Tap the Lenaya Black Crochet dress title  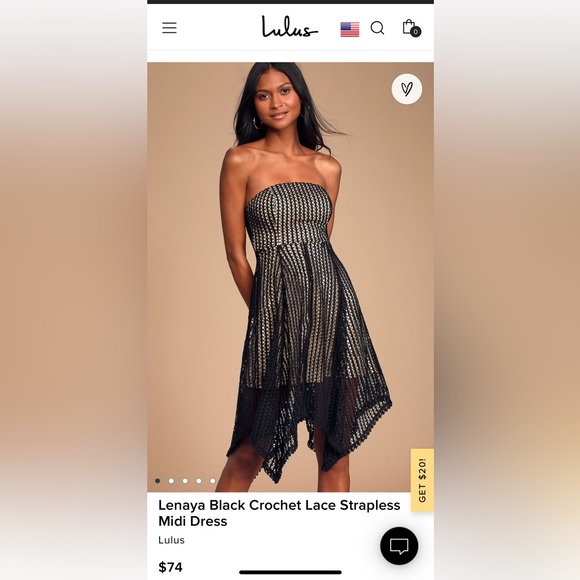279,513
